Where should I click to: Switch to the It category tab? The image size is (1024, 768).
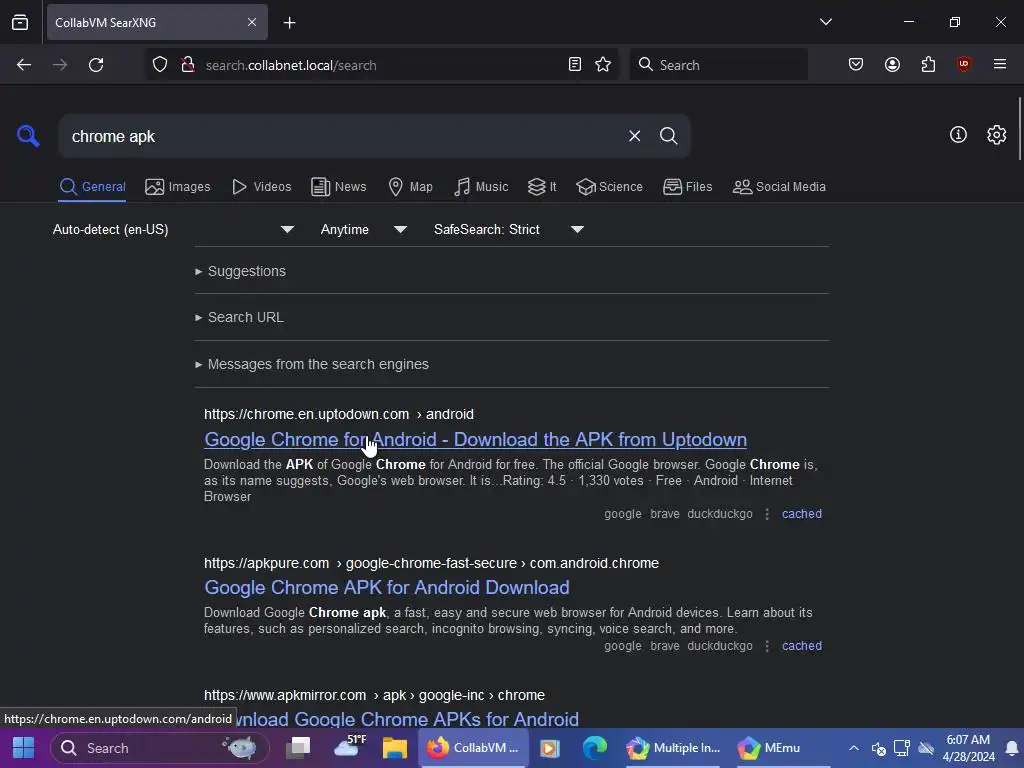click(x=542, y=187)
